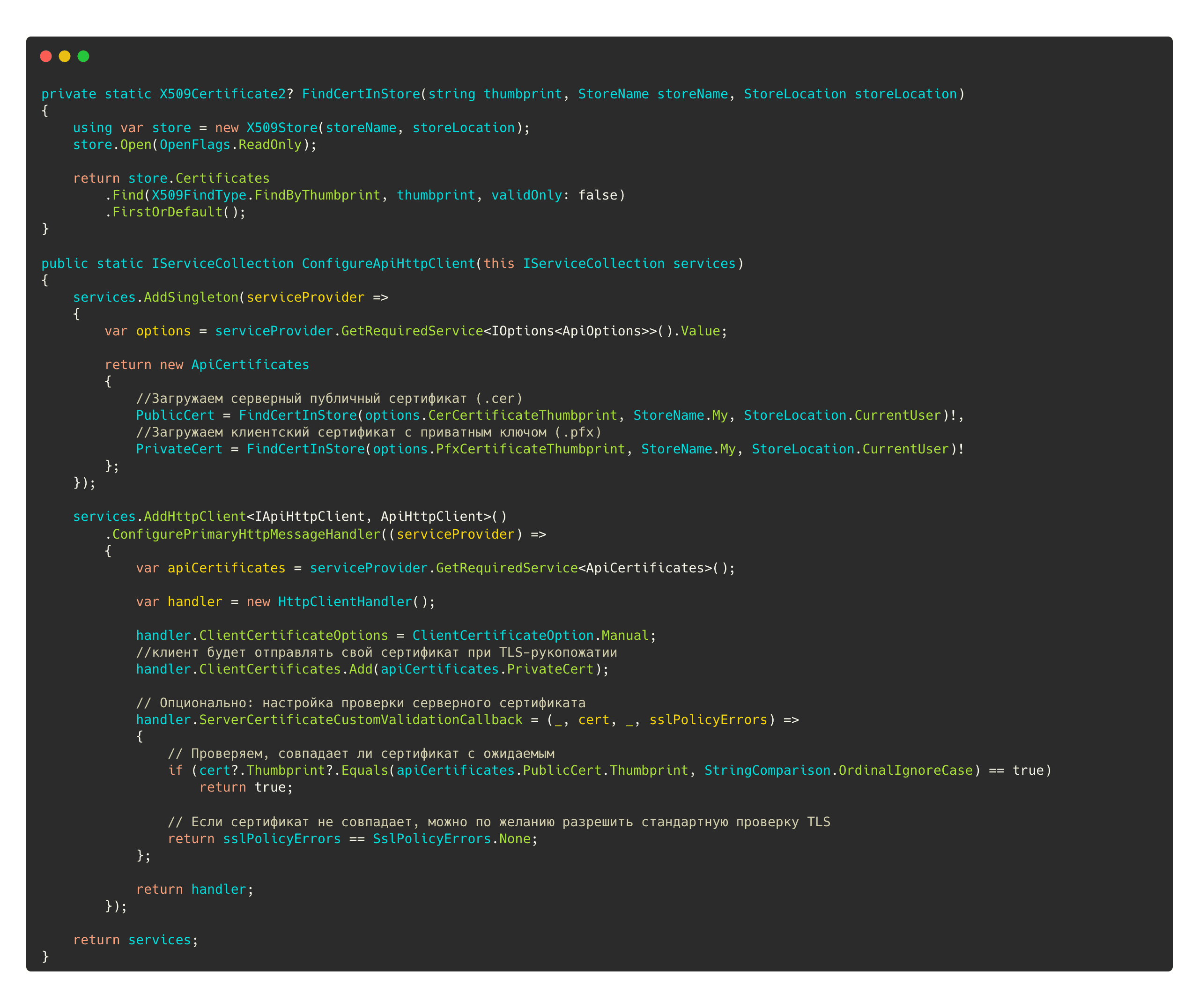This screenshot has width=1199, height=1008.
Task: Click the FindCertInStore method declaration name
Action: tap(361, 94)
